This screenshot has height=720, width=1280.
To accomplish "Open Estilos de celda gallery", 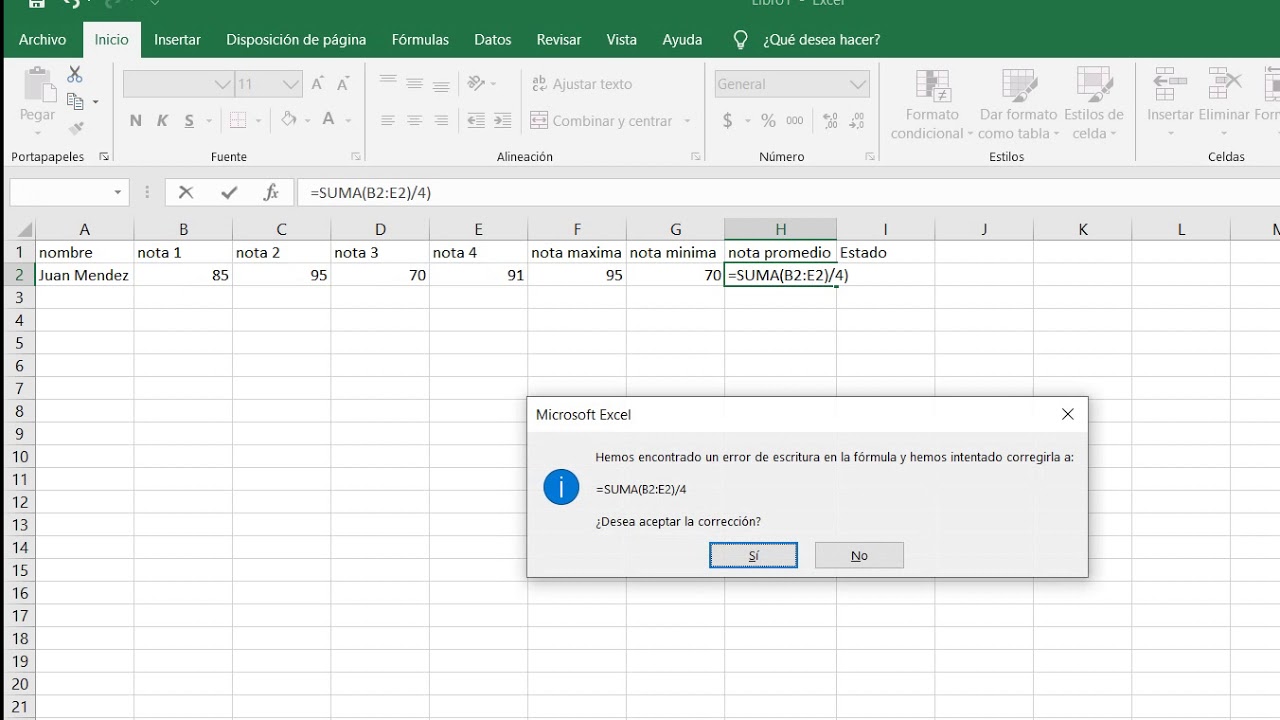I will pyautogui.click(x=1094, y=104).
